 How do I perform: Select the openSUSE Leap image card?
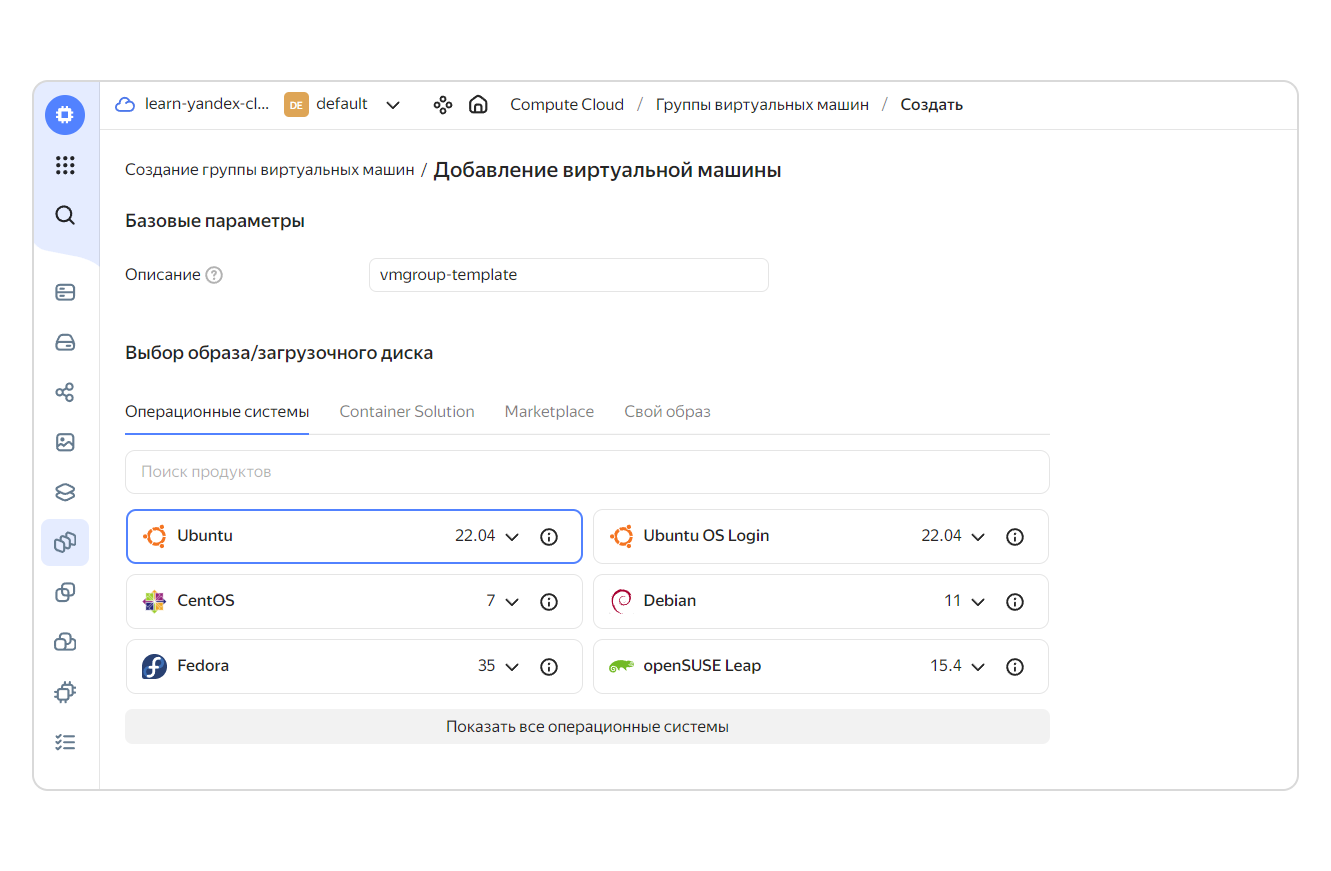click(x=820, y=667)
